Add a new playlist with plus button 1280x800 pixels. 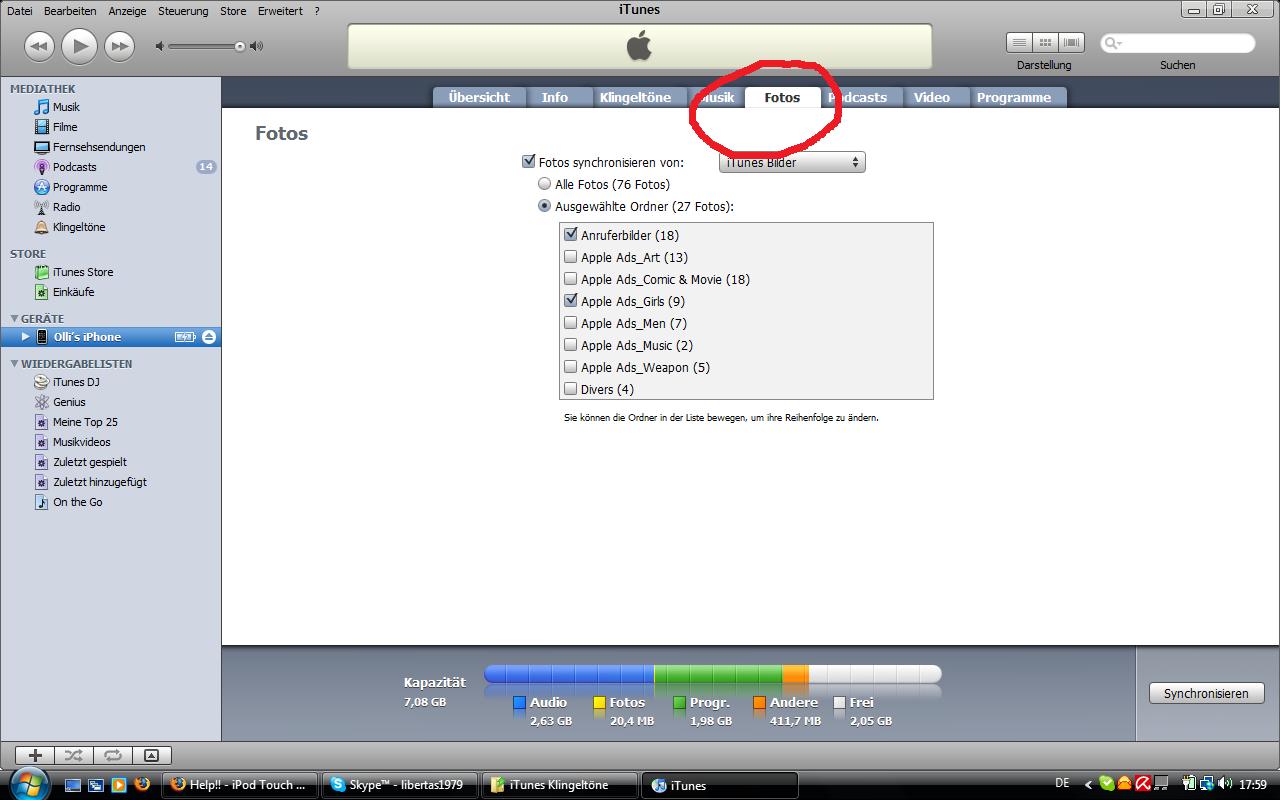point(35,756)
